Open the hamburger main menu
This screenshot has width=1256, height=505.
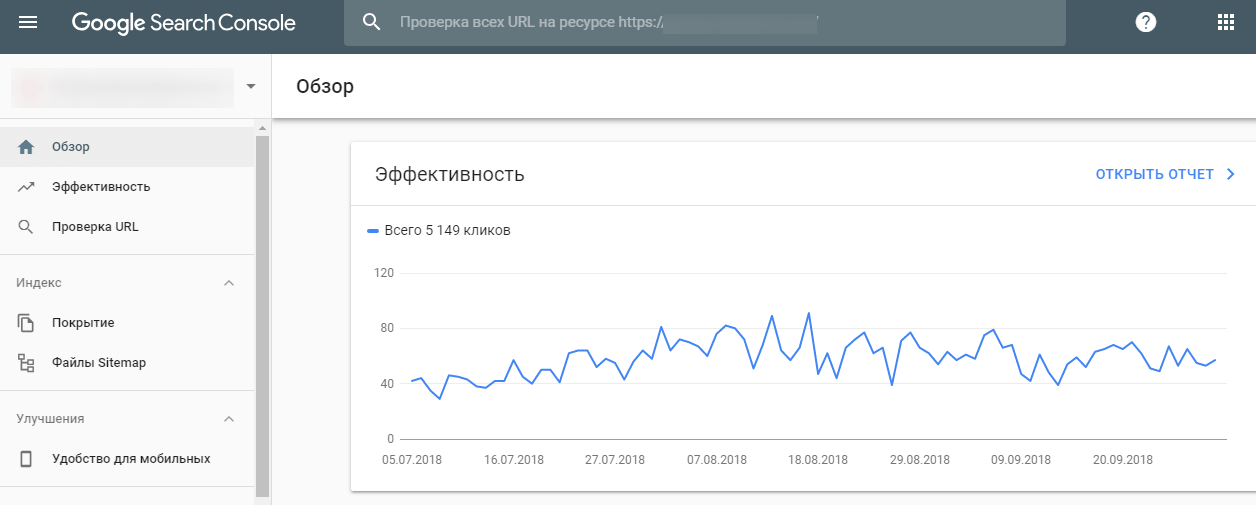point(28,22)
